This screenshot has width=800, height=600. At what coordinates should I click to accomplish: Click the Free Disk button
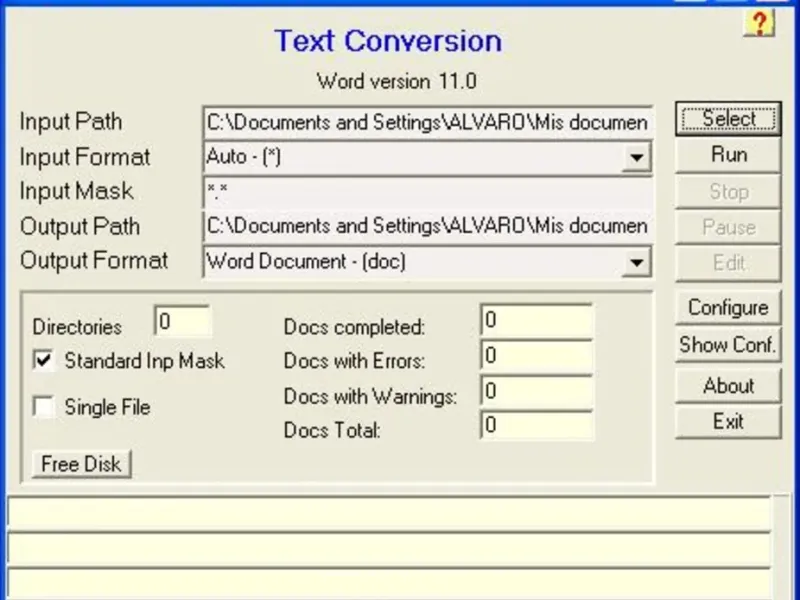pos(82,464)
